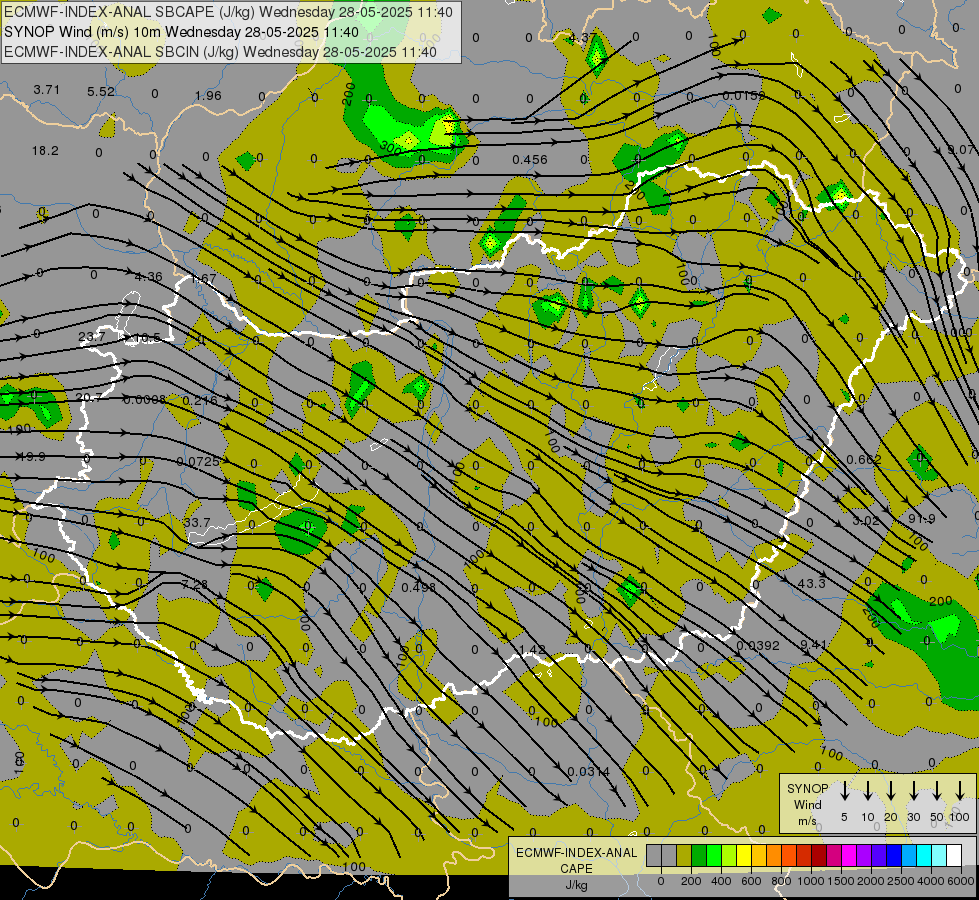Image resolution: width=979 pixels, height=900 pixels.
Task: Click the 1000 tick label in CAPE legend
Action: point(811,881)
